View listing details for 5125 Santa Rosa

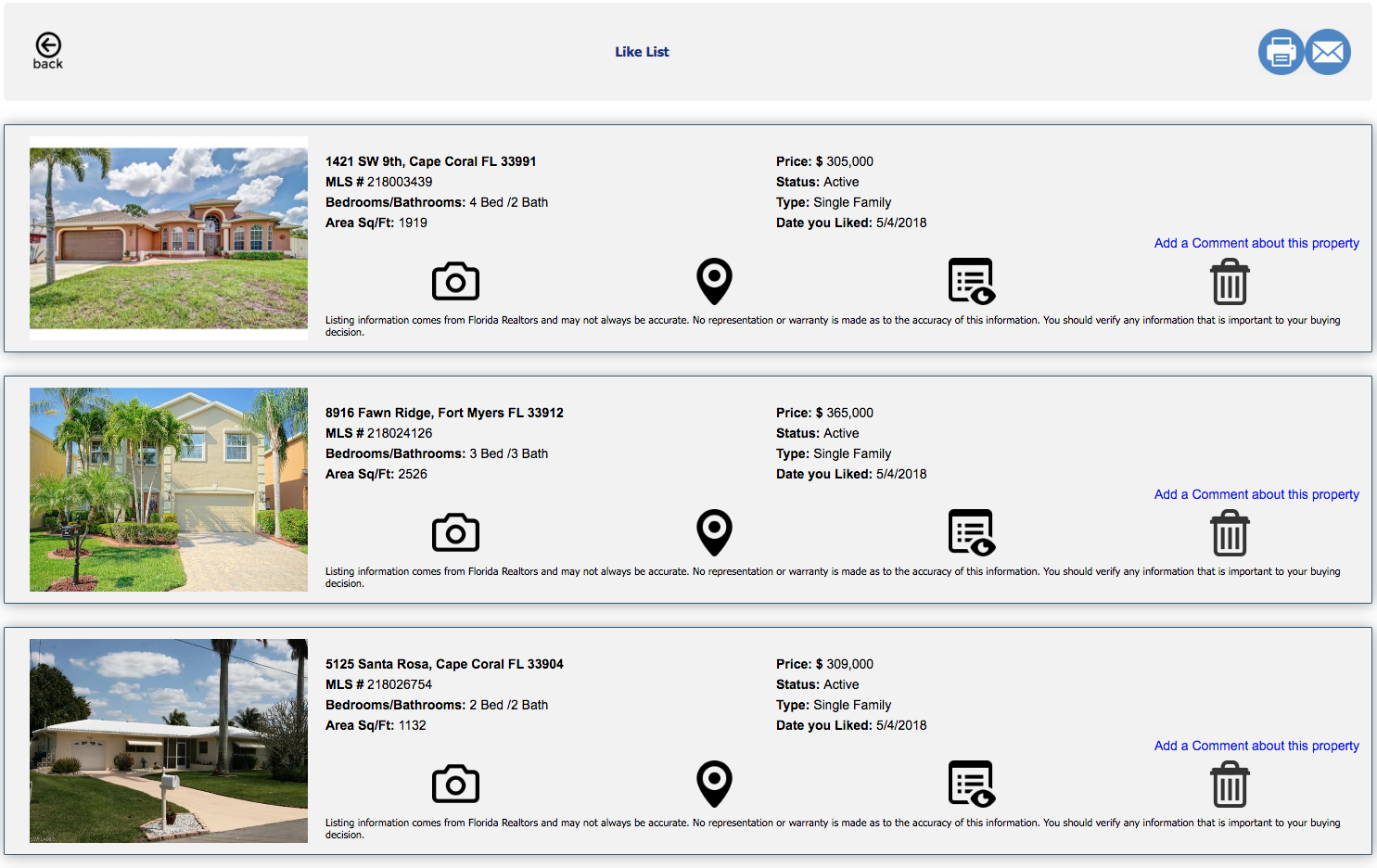(x=972, y=784)
